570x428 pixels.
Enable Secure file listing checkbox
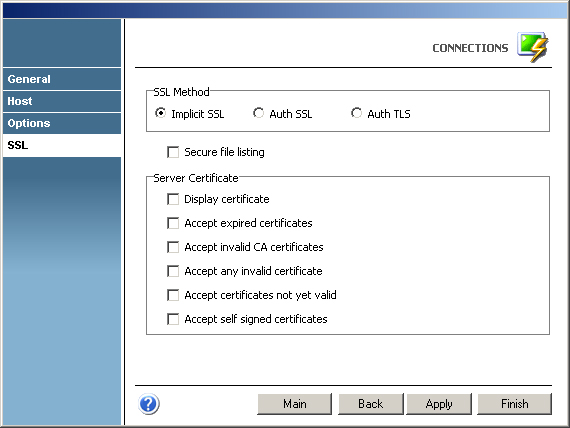(x=173, y=152)
